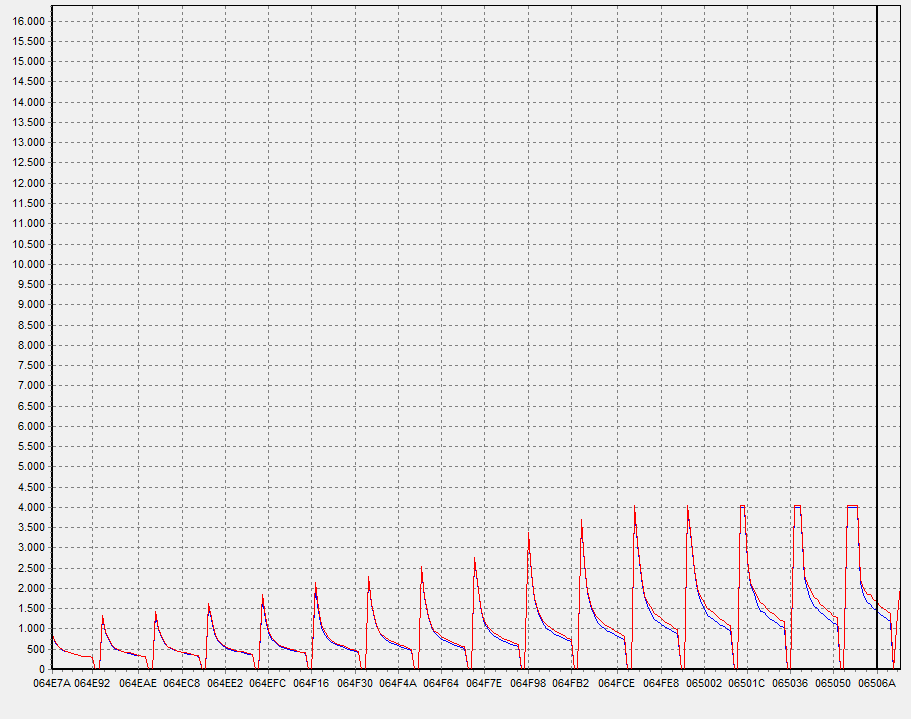This screenshot has height=719, width=911.
Task: Pick the 064F98 x-axis label
Action: pyautogui.click(x=528, y=684)
